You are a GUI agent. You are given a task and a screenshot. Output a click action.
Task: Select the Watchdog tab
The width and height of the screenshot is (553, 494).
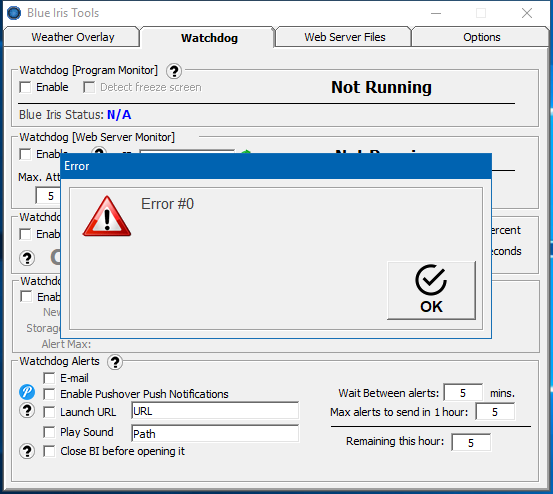point(209,38)
